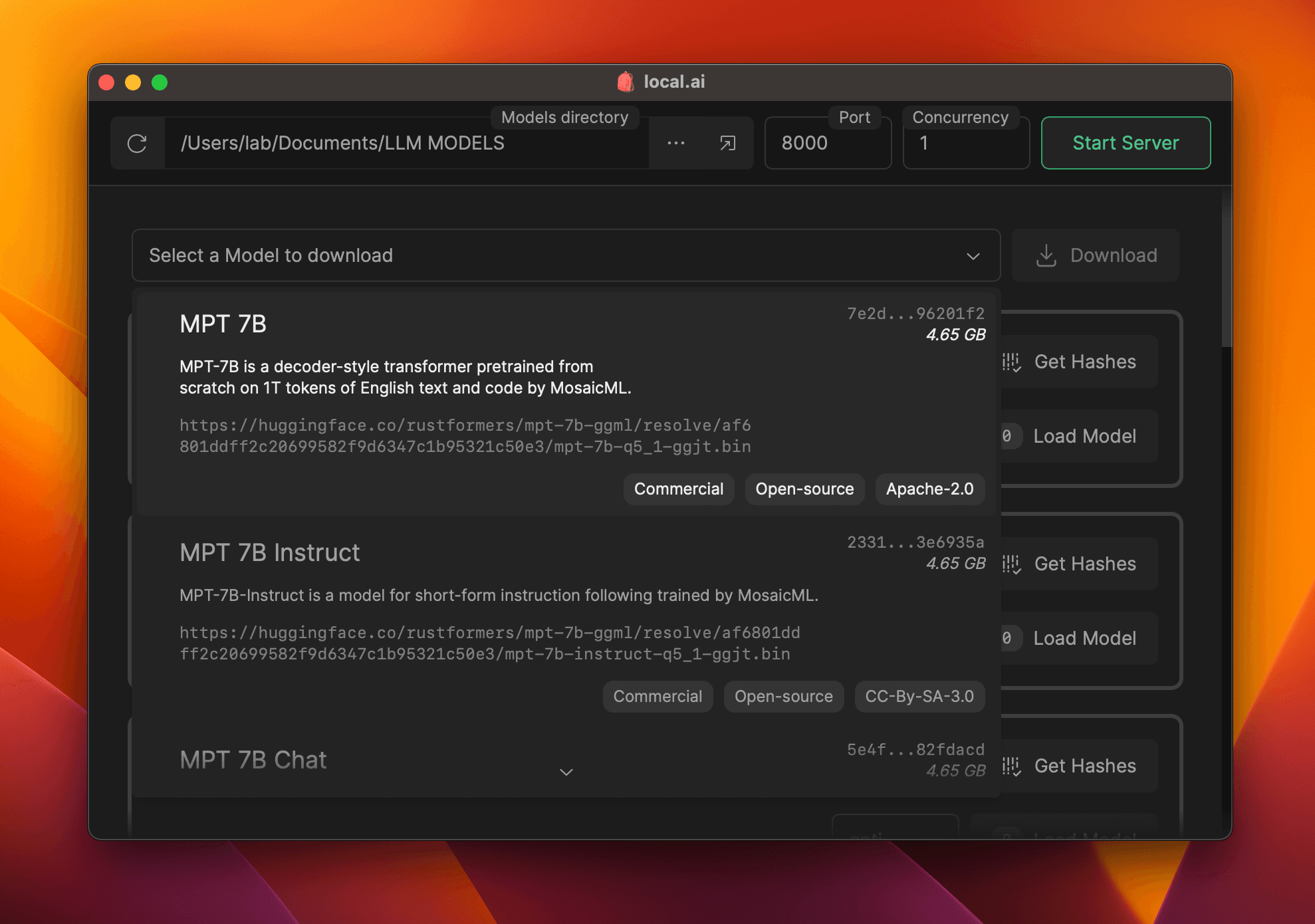The height and width of the screenshot is (924, 1315).
Task: Click the Port input field
Action: tap(828, 144)
